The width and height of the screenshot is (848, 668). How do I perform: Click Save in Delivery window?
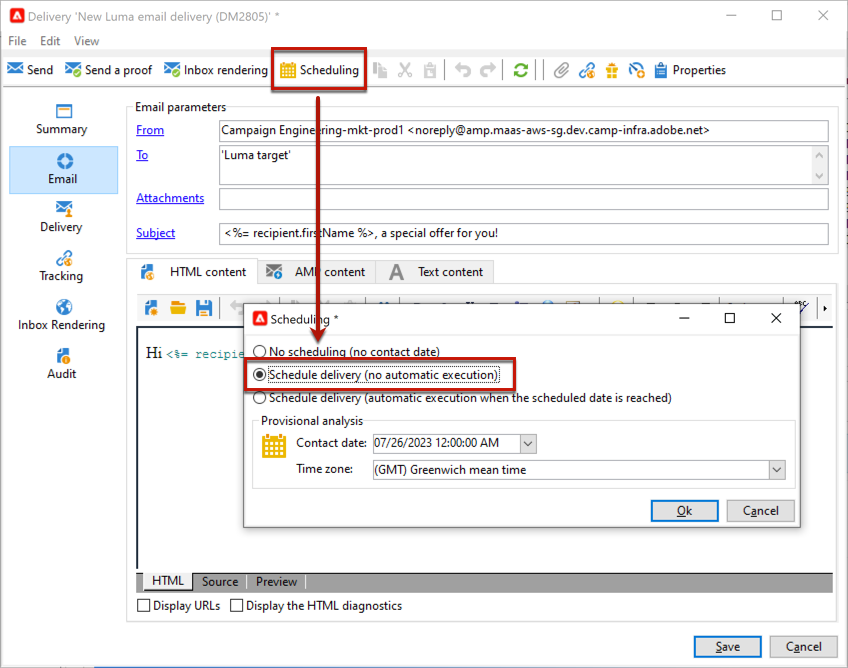coord(727,647)
